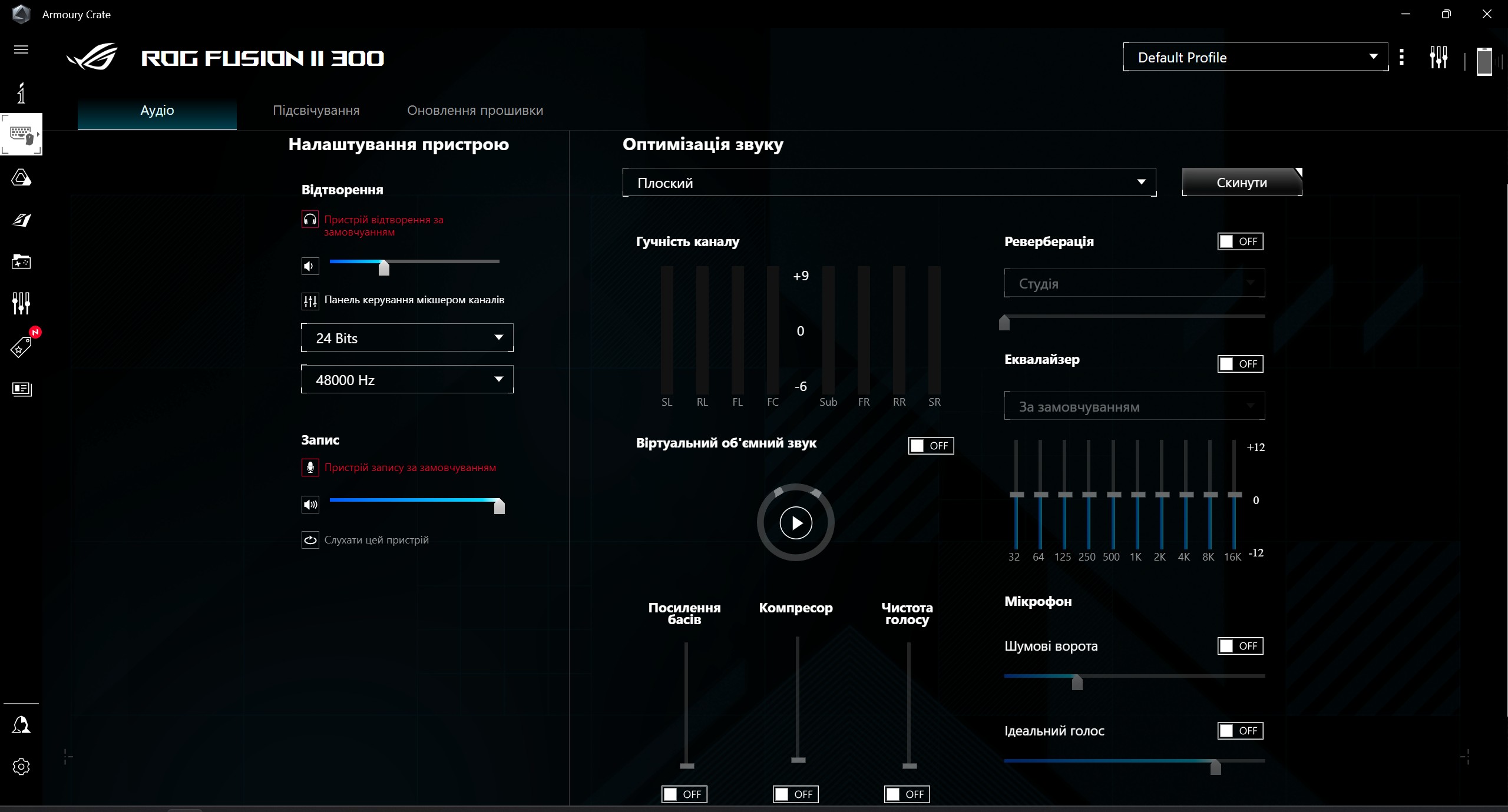Viewport: 1508px width, 812px height.
Task: Click the 16K equalizer band handle
Action: coord(1235,495)
